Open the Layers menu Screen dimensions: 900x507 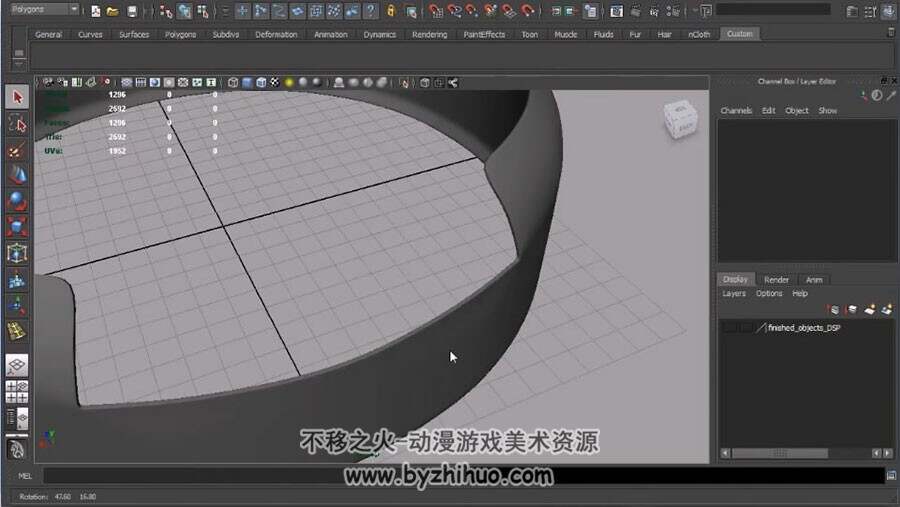734,293
